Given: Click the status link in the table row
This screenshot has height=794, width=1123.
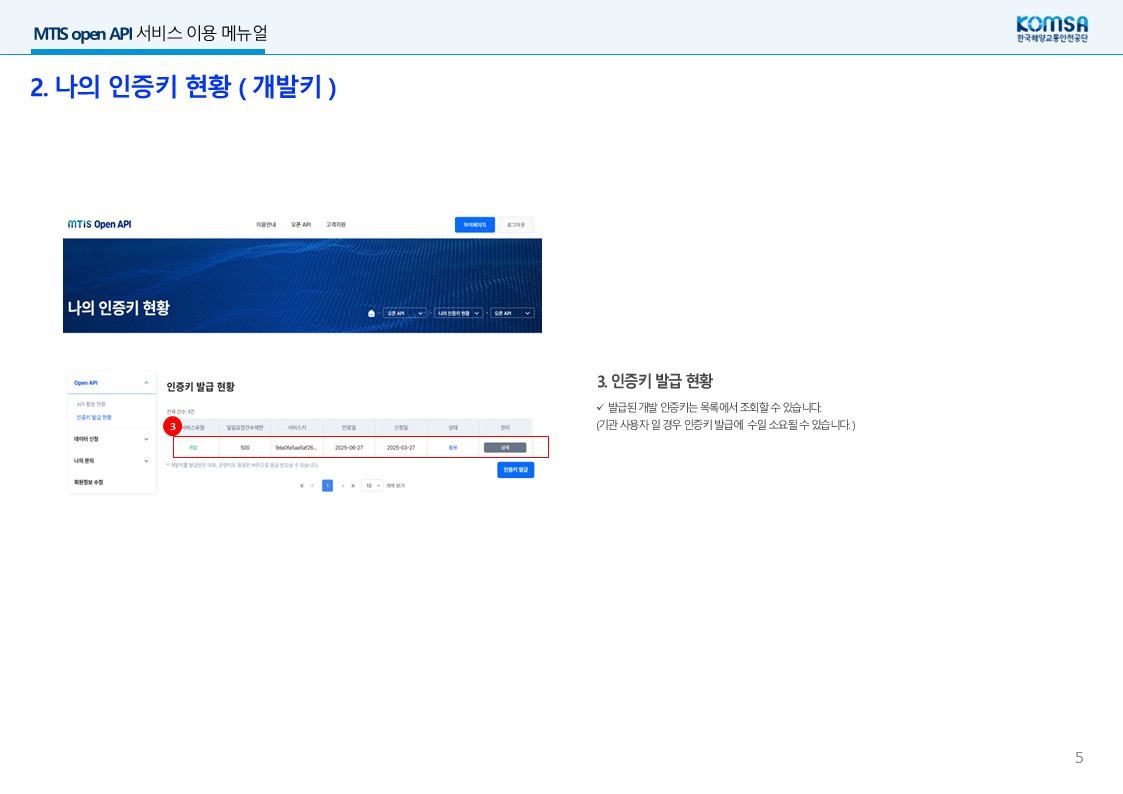Looking at the screenshot, I should pyautogui.click(x=453, y=447).
